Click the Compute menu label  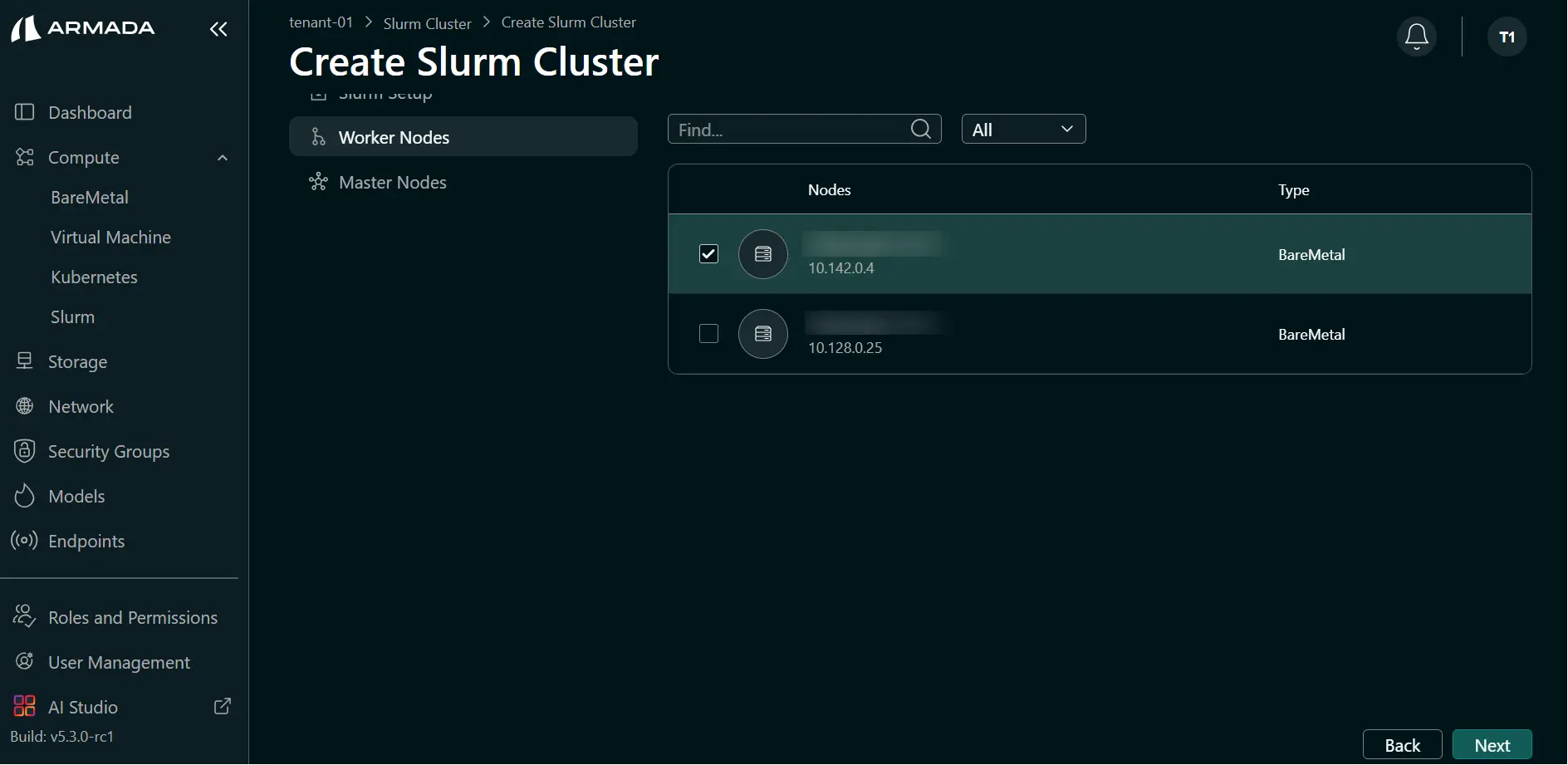point(83,158)
